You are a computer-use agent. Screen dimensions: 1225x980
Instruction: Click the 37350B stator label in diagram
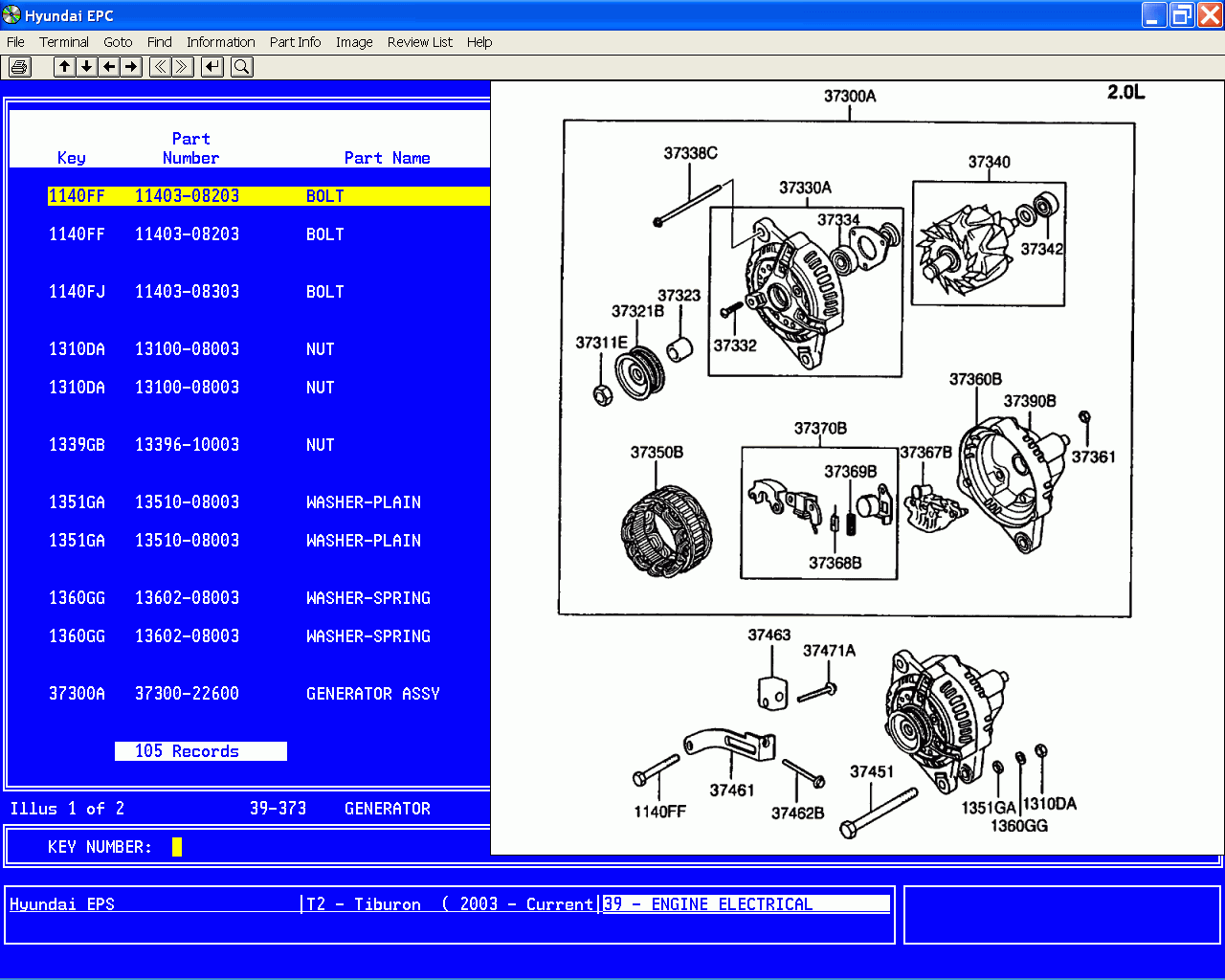point(657,452)
